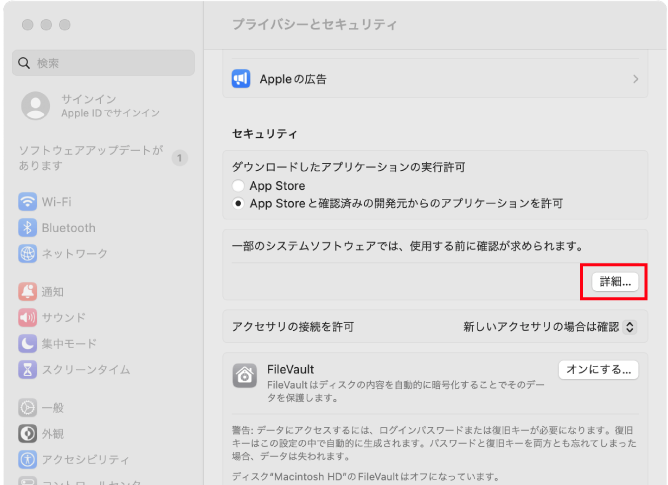Click the アクセシビリティ icon
Screen dimensions: 668x485
[27, 459]
